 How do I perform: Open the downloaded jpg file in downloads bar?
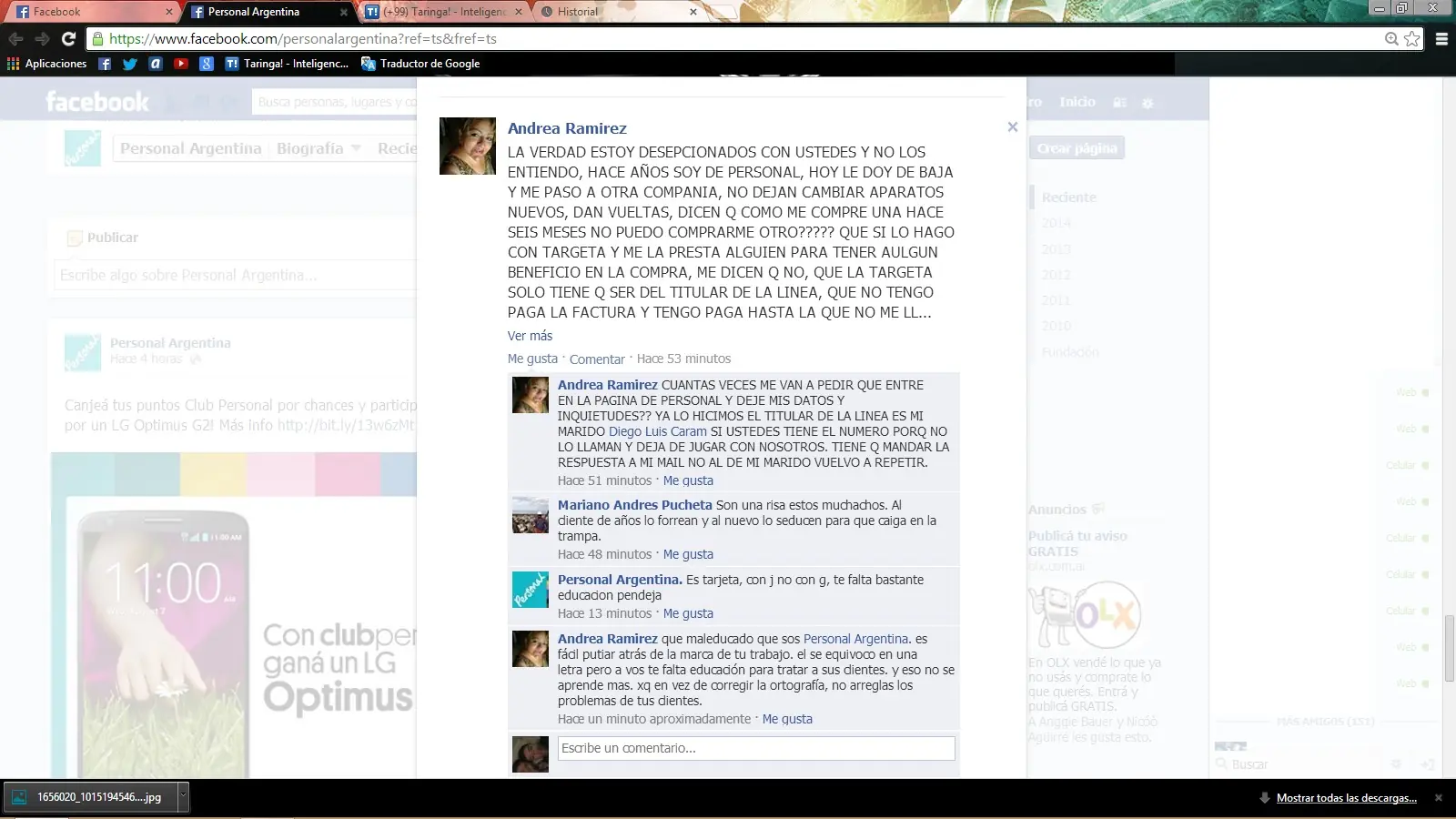click(89, 797)
